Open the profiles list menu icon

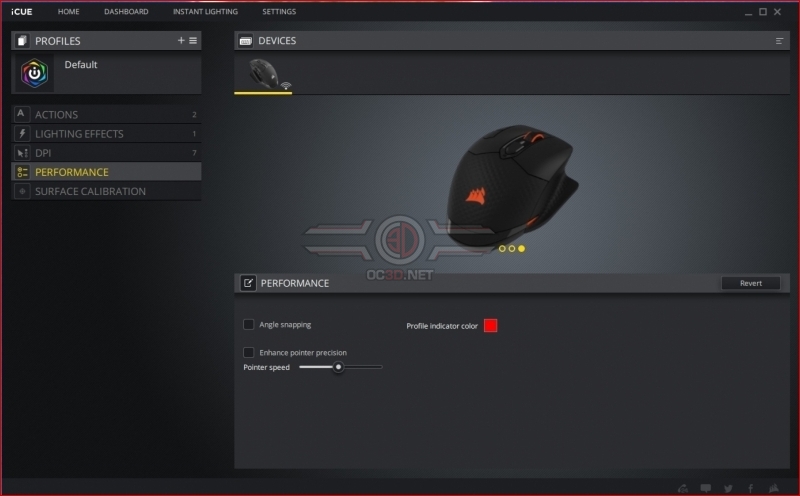pyautogui.click(x=193, y=40)
